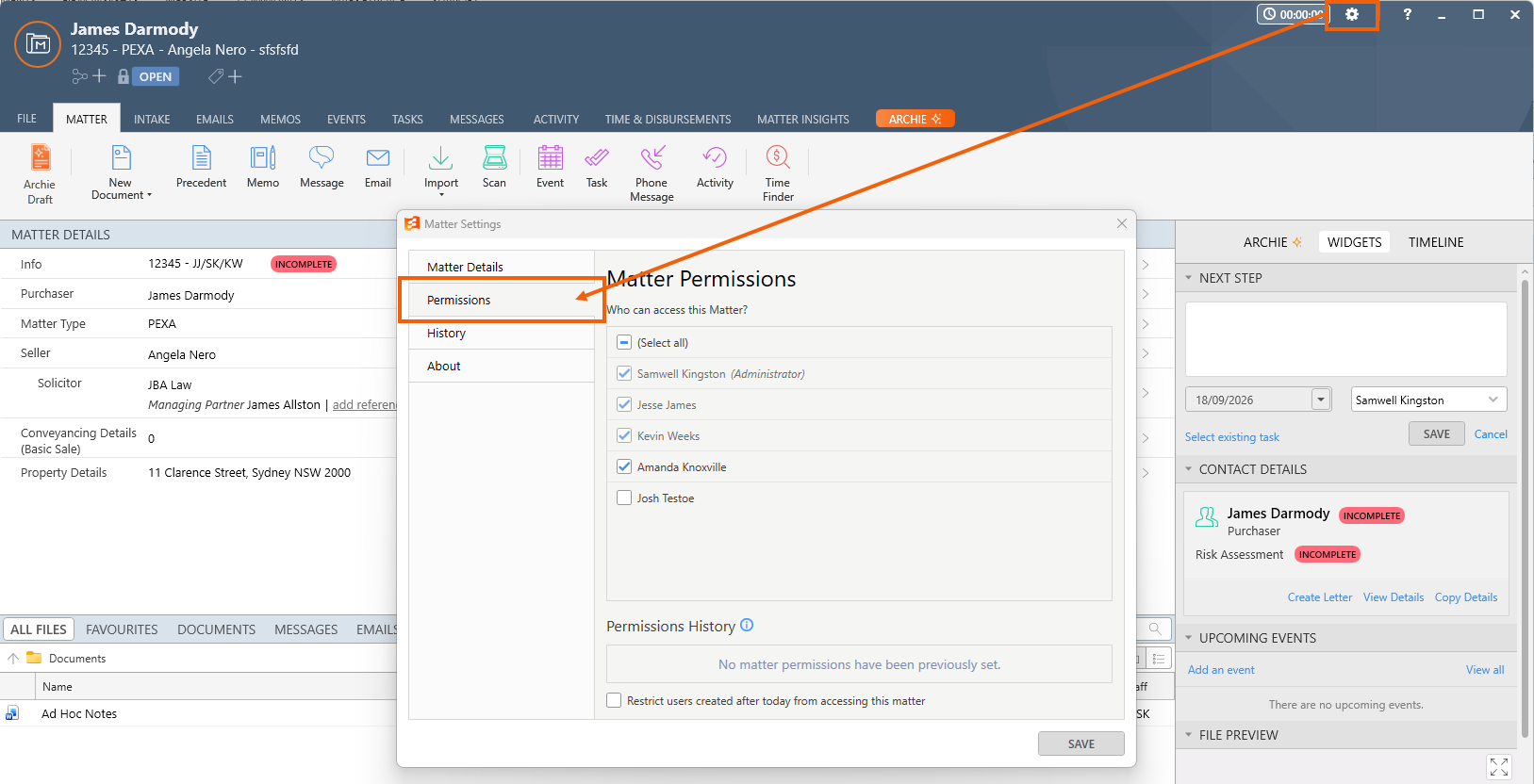Click the next step text field
Image resolution: width=1534 pixels, height=784 pixels.
pyautogui.click(x=1345, y=339)
